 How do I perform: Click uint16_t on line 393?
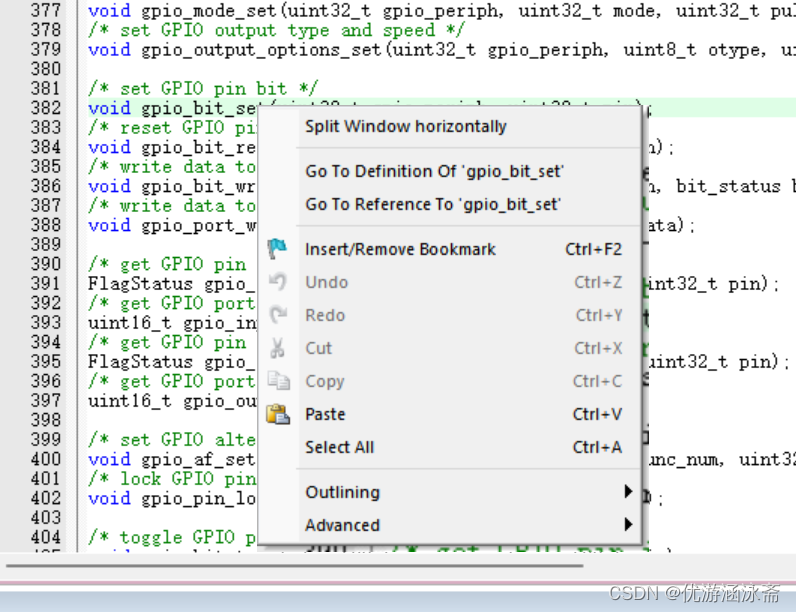(x=130, y=323)
